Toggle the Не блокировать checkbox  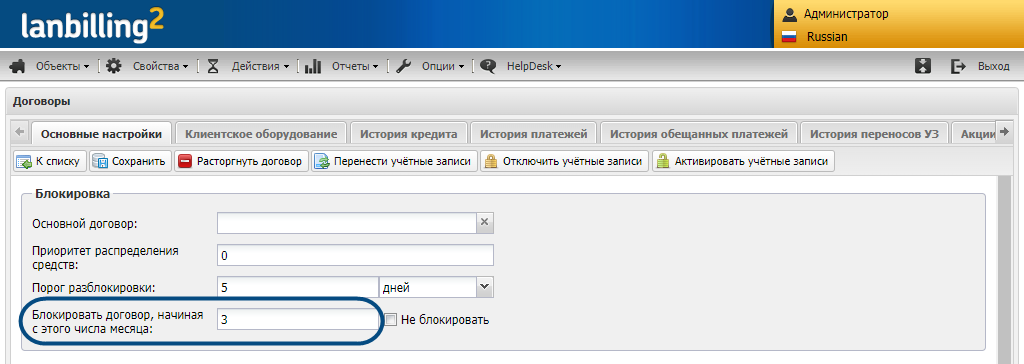[x=391, y=320]
